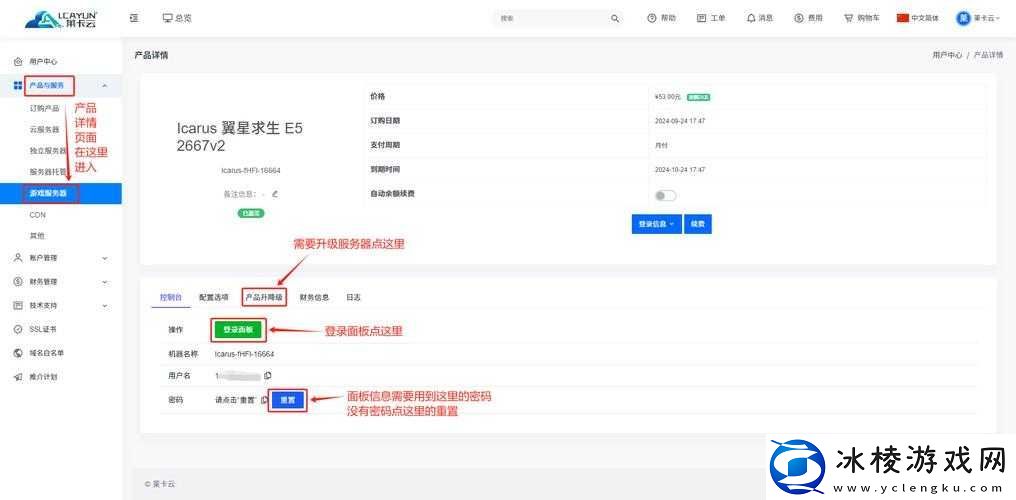Select 游戏服务器 in the sidebar
1016x500 pixels.
point(61,193)
